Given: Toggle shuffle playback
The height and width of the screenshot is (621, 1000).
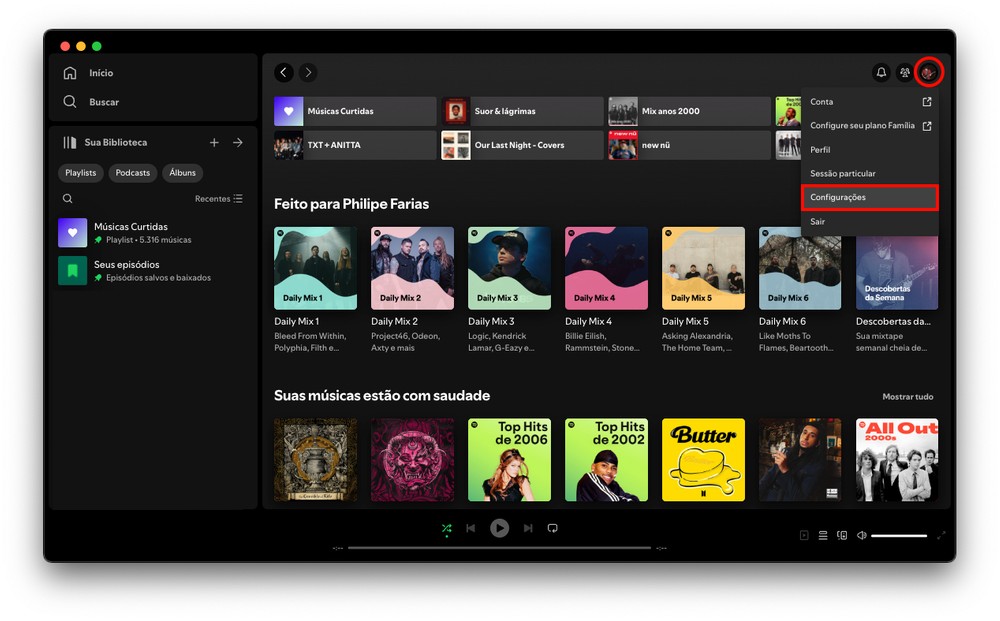Looking at the screenshot, I should tap(446, 528).
